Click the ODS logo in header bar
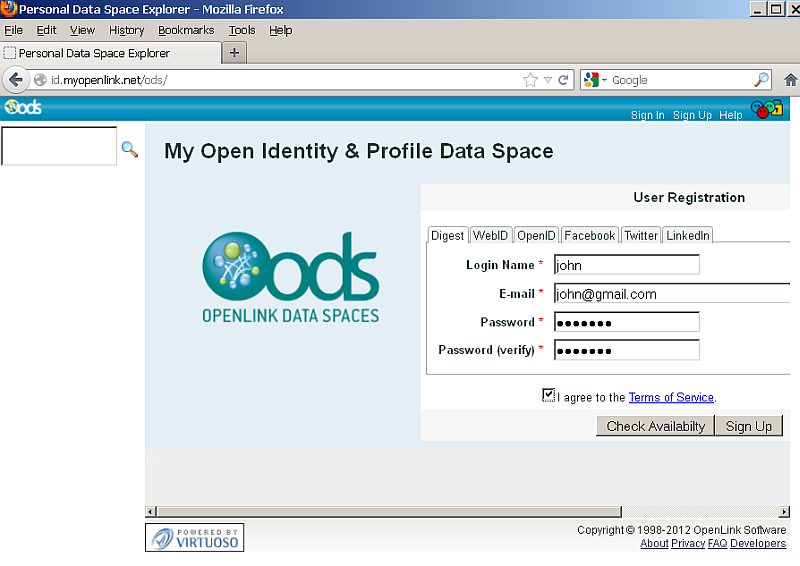Screen dimensions: 800x566 23,107
